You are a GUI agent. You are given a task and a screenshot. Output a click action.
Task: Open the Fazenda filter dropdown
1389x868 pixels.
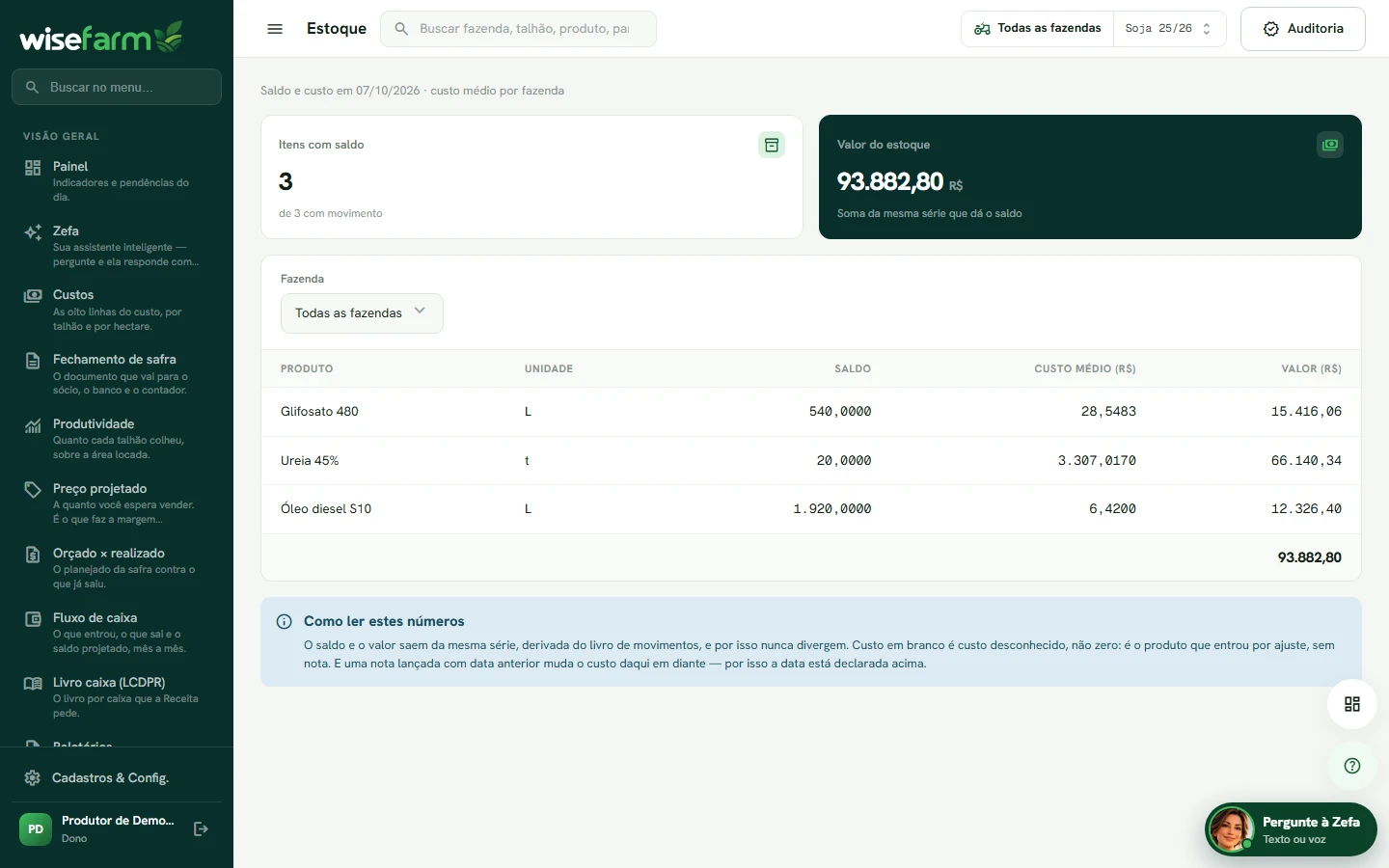click(362, 313)
